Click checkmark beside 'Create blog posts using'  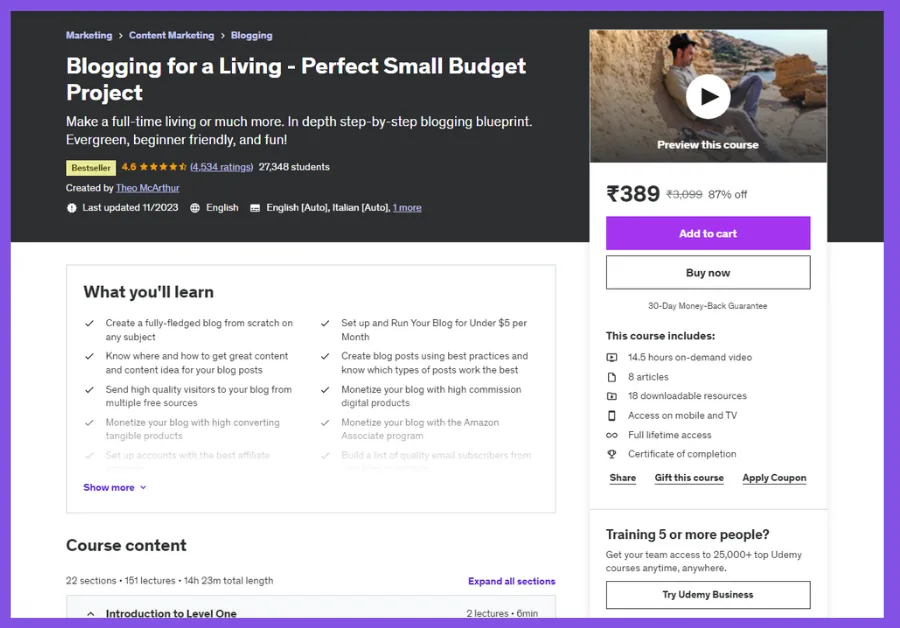click(x=325, y=356)
